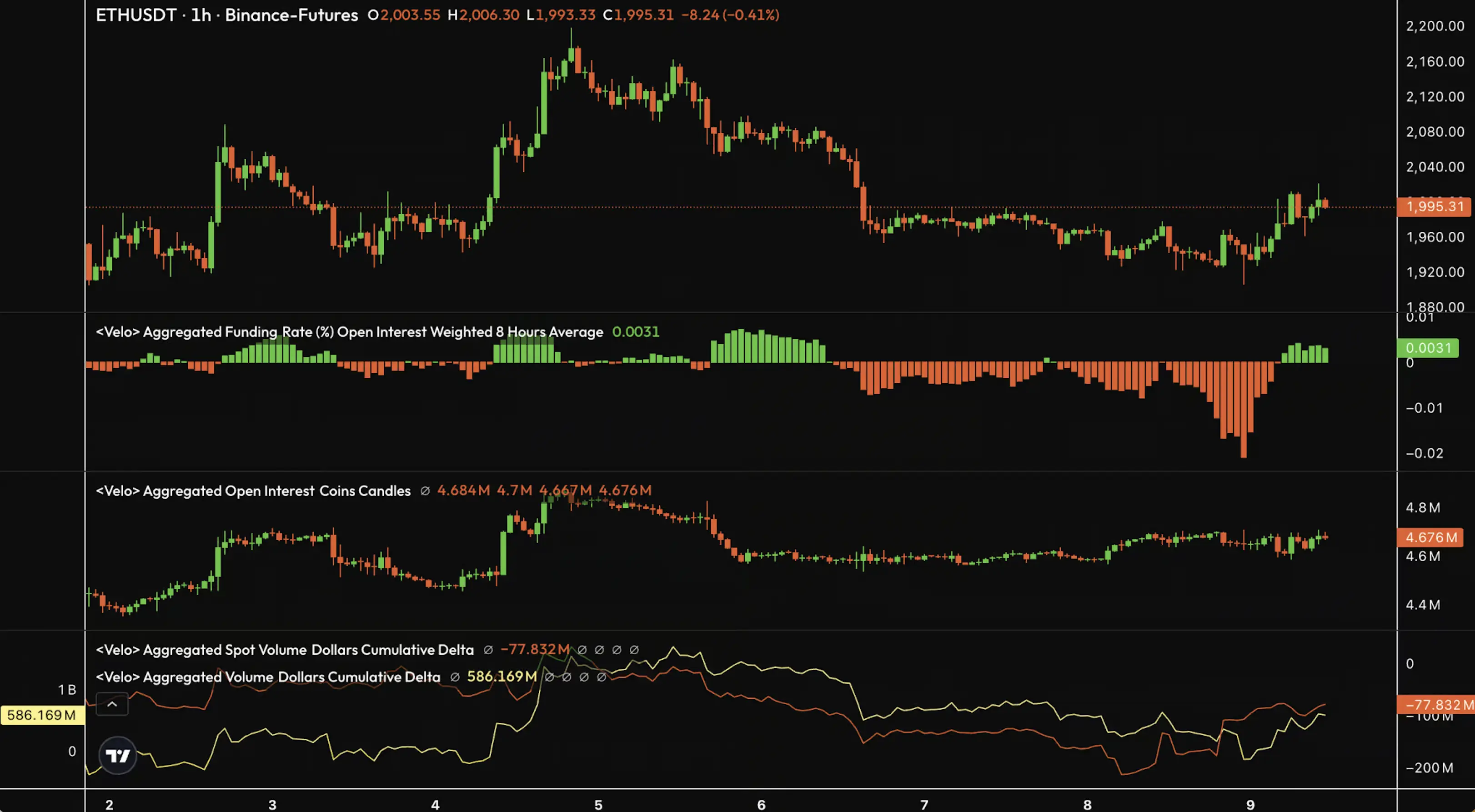Click the high value H2,006.30
The image size is (1475, 812).
(484, 15)
